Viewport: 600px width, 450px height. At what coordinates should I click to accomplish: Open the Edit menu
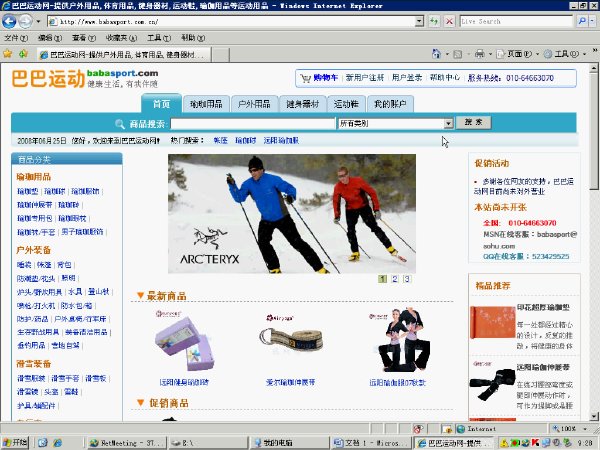(50, 38)
